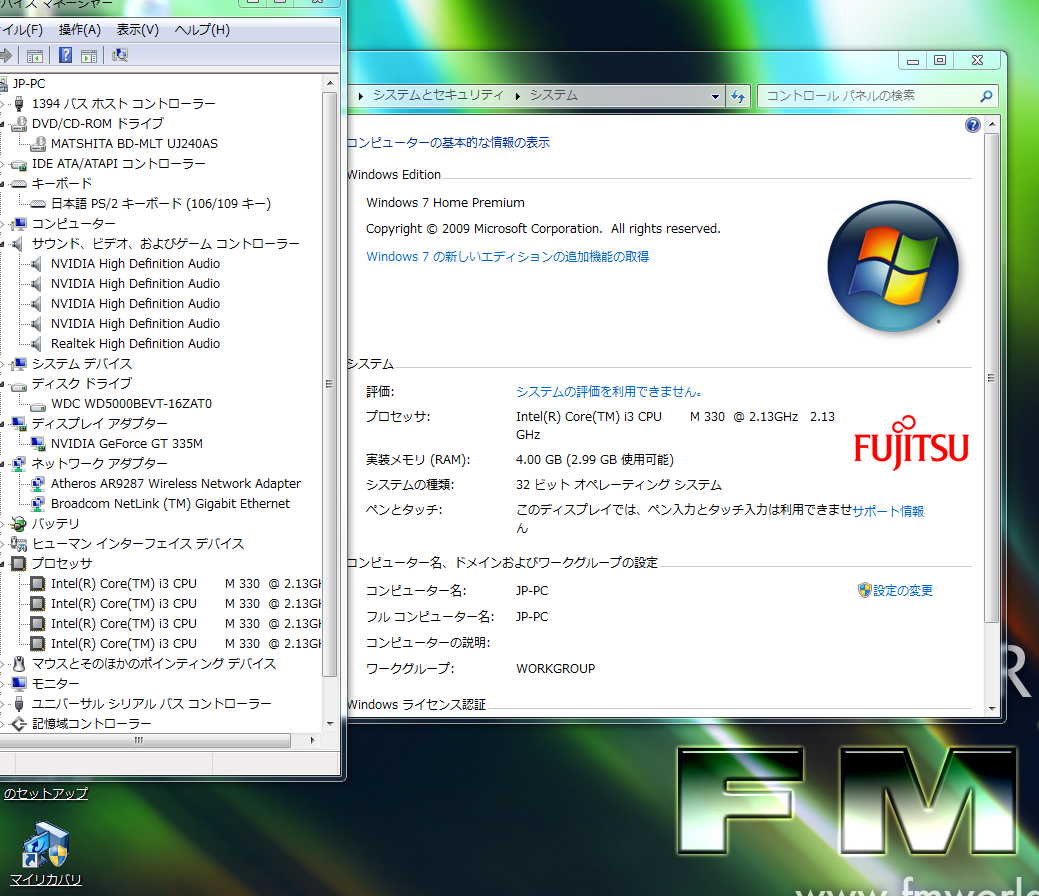
Task: Select the ディスプレイ アダプター tree node
Action: pyautogui.click(x=99, y=423)
